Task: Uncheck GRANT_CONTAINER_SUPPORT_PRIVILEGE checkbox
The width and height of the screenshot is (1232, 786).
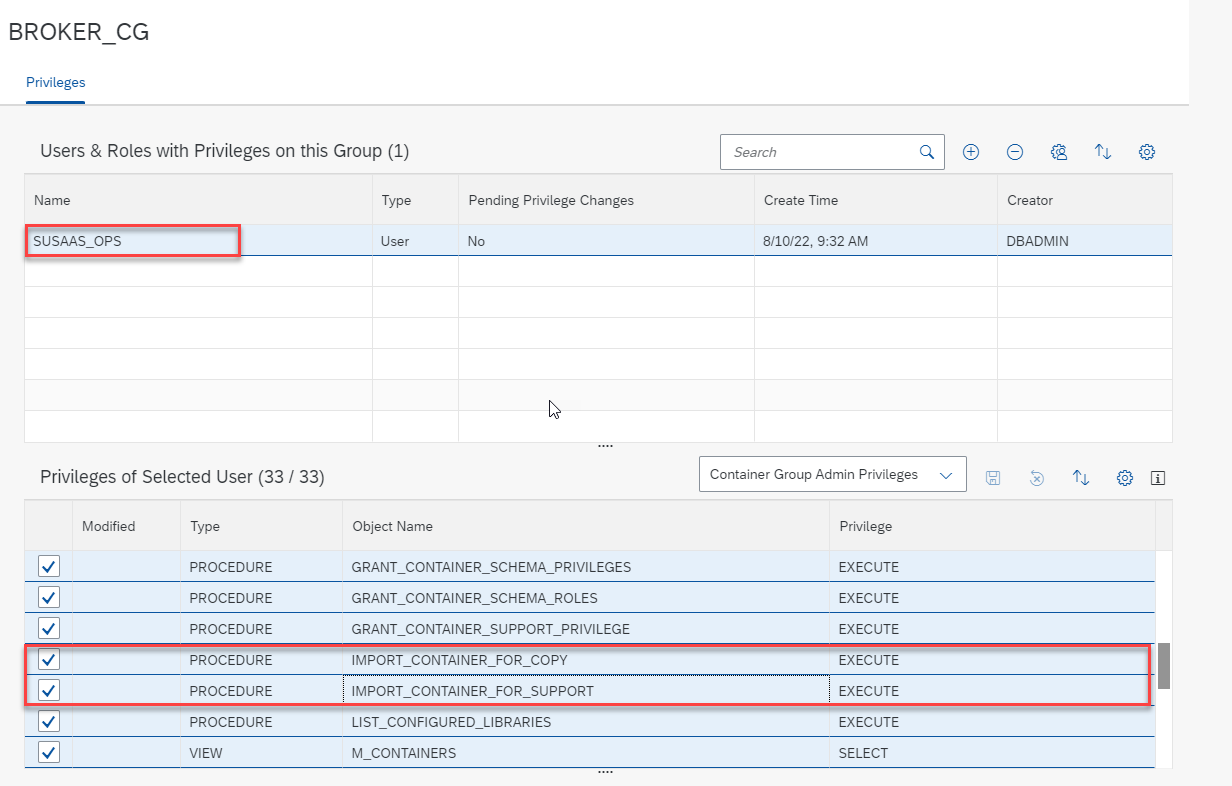Action: [48, 629]
